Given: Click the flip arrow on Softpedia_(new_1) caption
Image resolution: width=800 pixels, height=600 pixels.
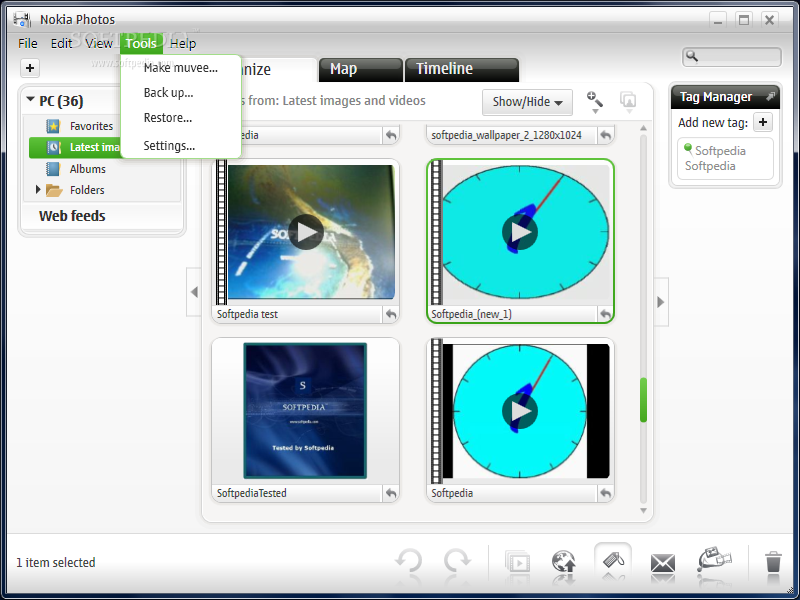Looking at the screenshot, I should point(605,314).
